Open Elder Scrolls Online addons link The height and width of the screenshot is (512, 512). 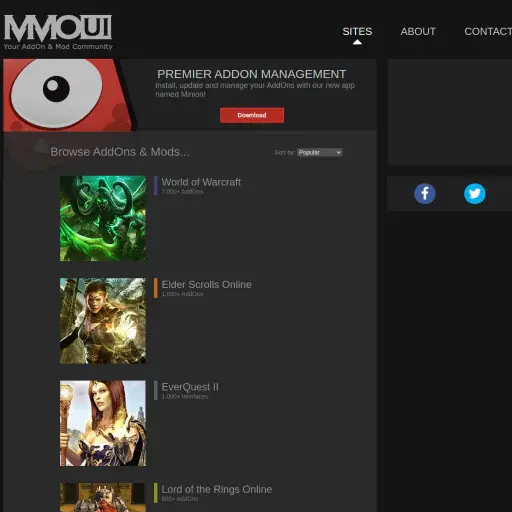click(206, 285)
